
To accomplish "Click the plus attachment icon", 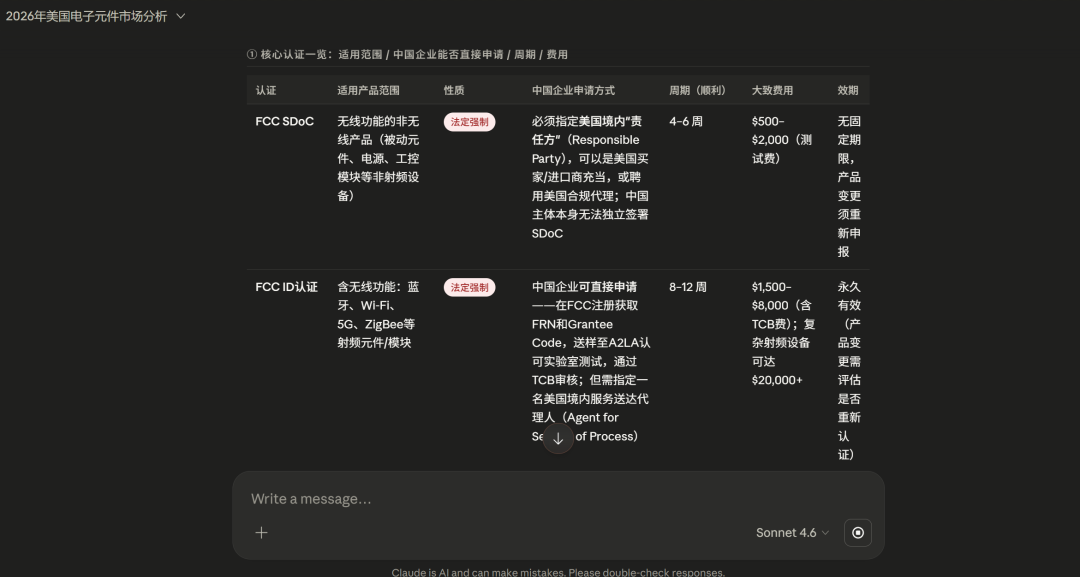I will [x=261, y=532].
